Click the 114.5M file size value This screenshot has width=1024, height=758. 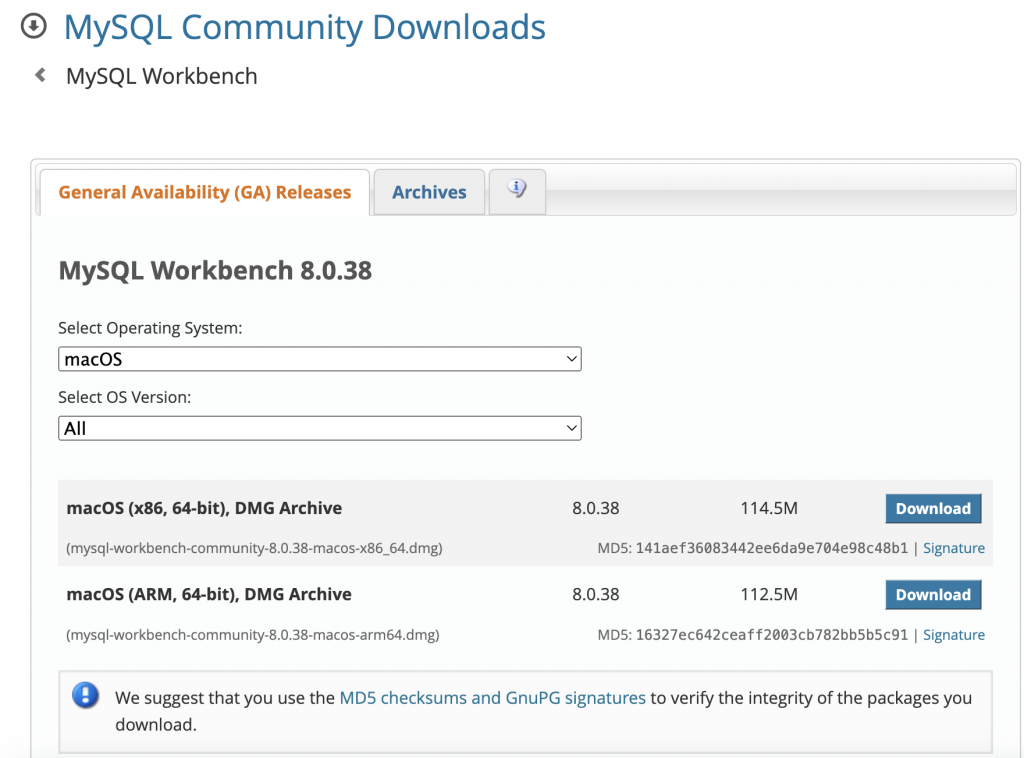point(769,508)
